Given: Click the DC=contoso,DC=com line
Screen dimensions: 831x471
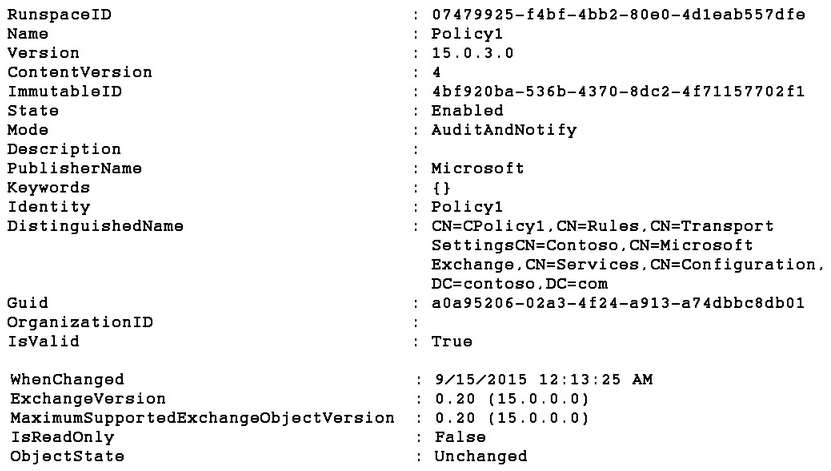Looking at the screenshot, I should coord(519,284).
